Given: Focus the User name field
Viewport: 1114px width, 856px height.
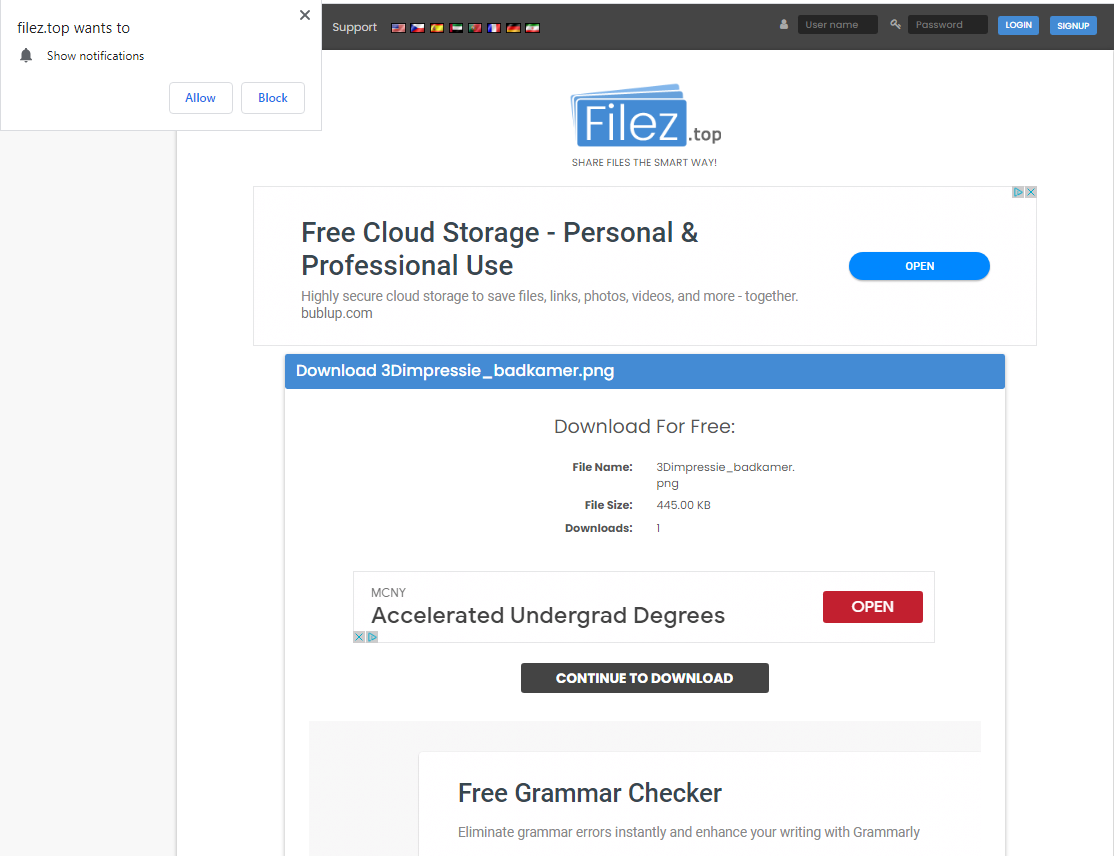Looking at the screenshot, I should (838, 25).
